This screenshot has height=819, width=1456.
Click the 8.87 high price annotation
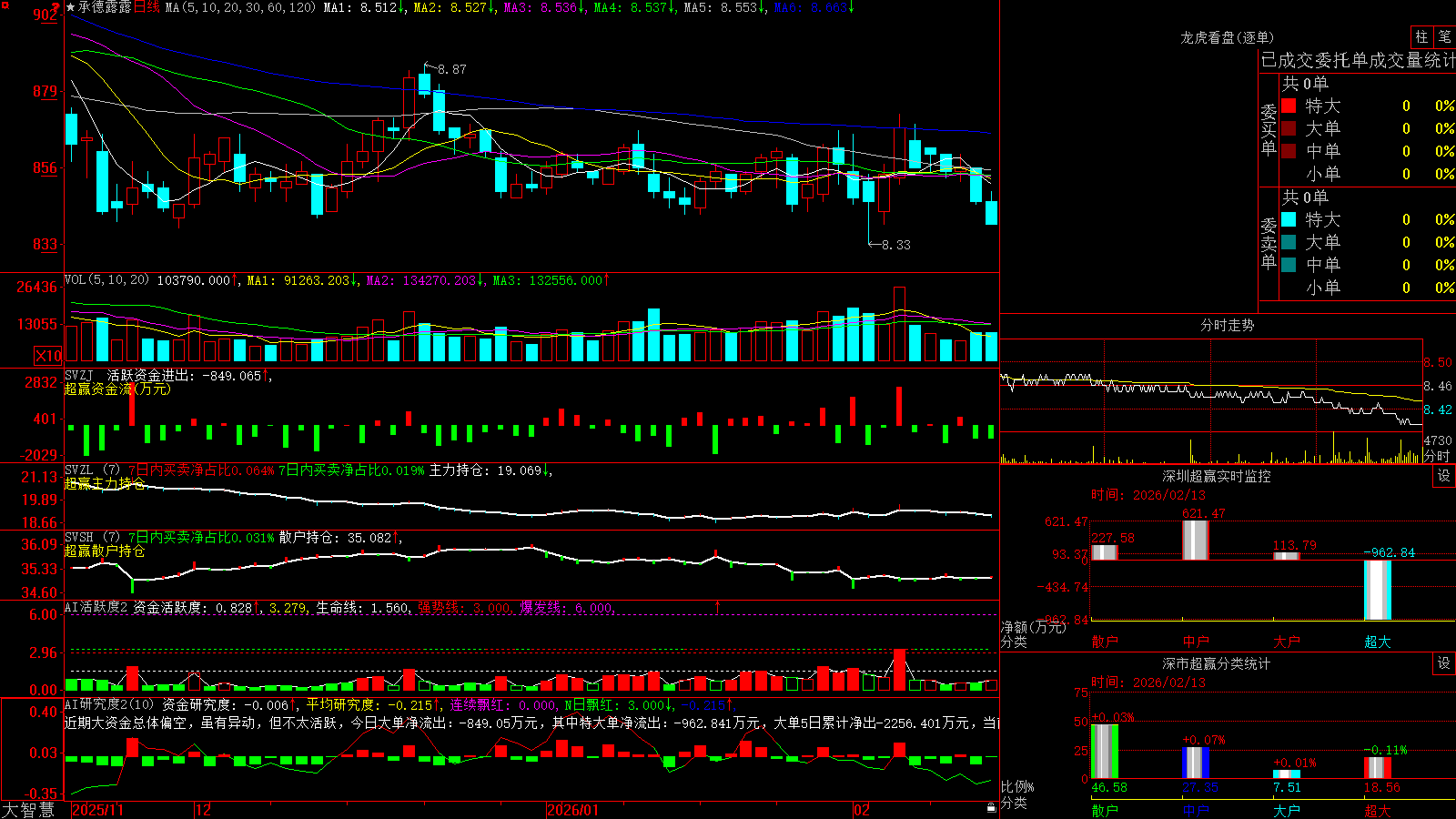(x=452, y=69)
